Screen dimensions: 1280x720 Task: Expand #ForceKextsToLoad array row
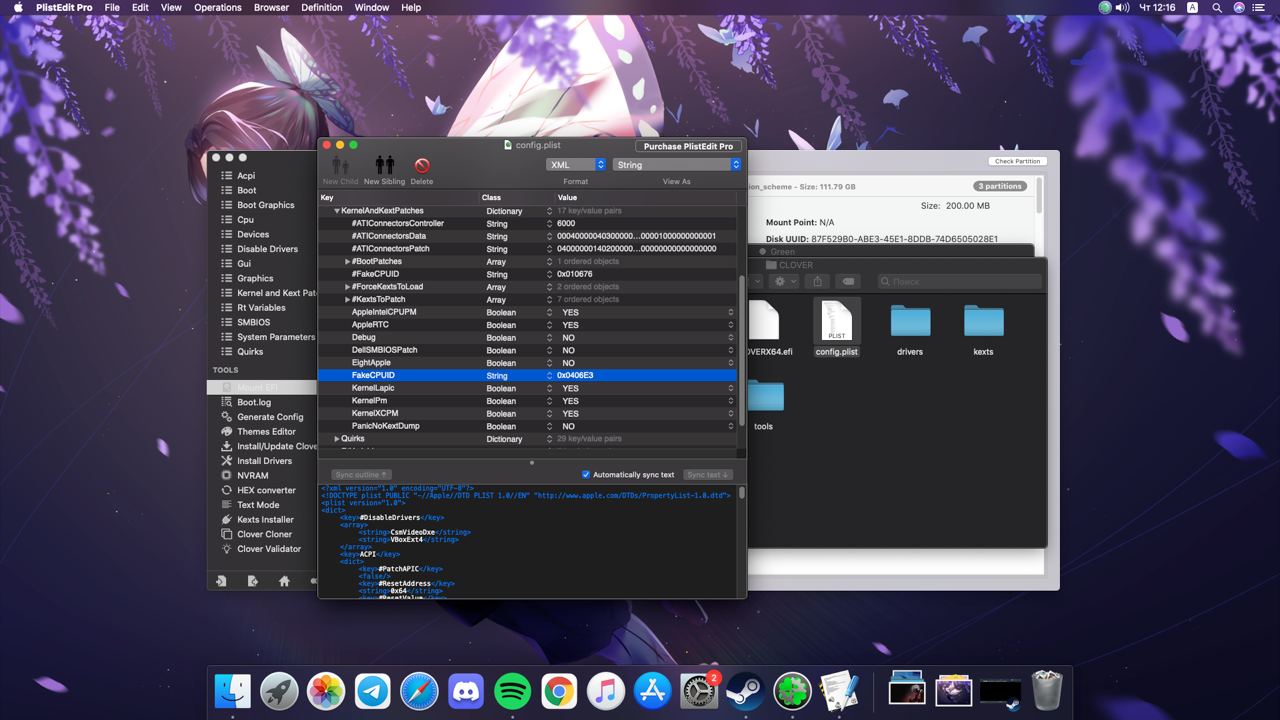[347, 287]
